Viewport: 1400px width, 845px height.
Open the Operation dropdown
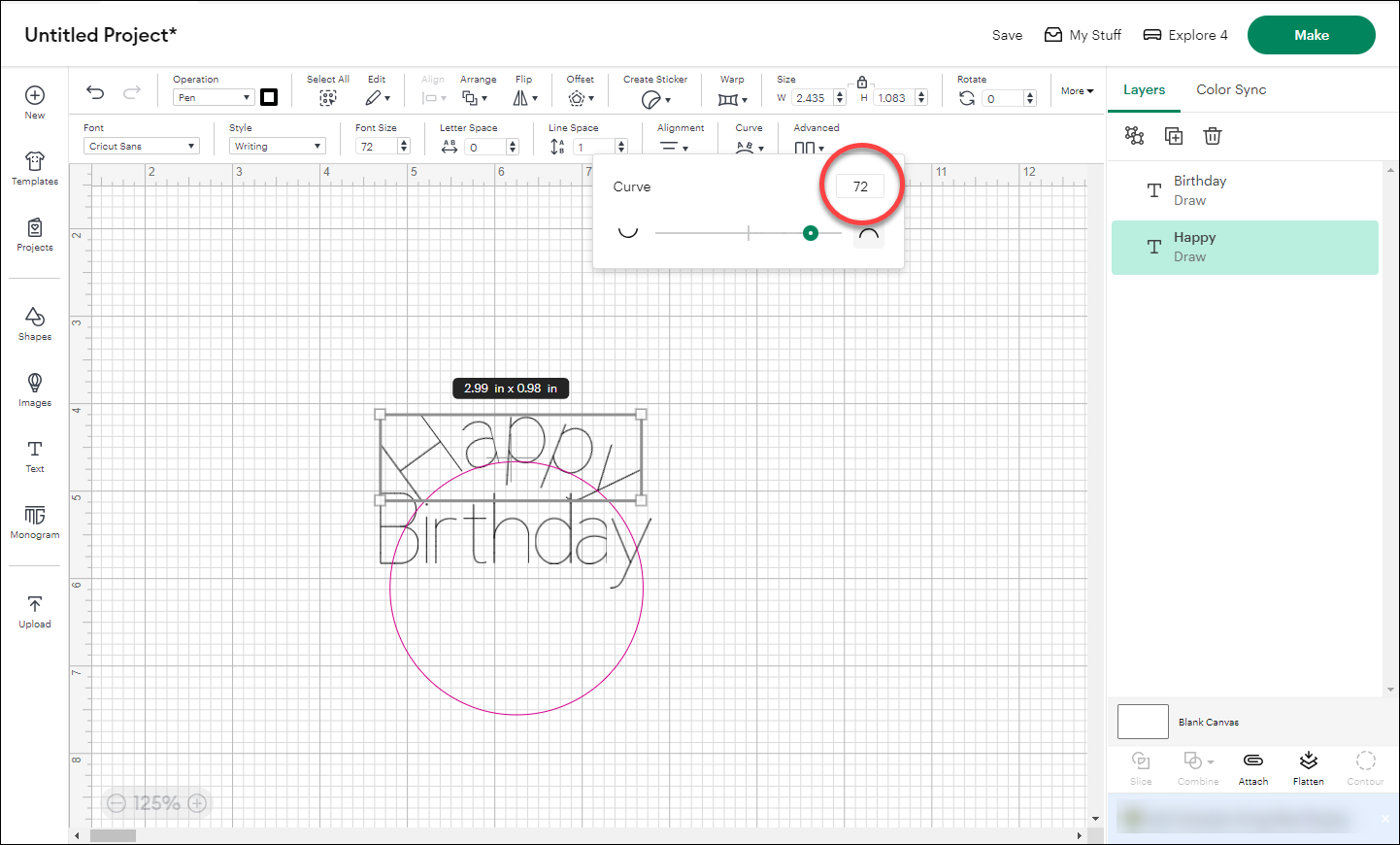(x=213, y=97)
